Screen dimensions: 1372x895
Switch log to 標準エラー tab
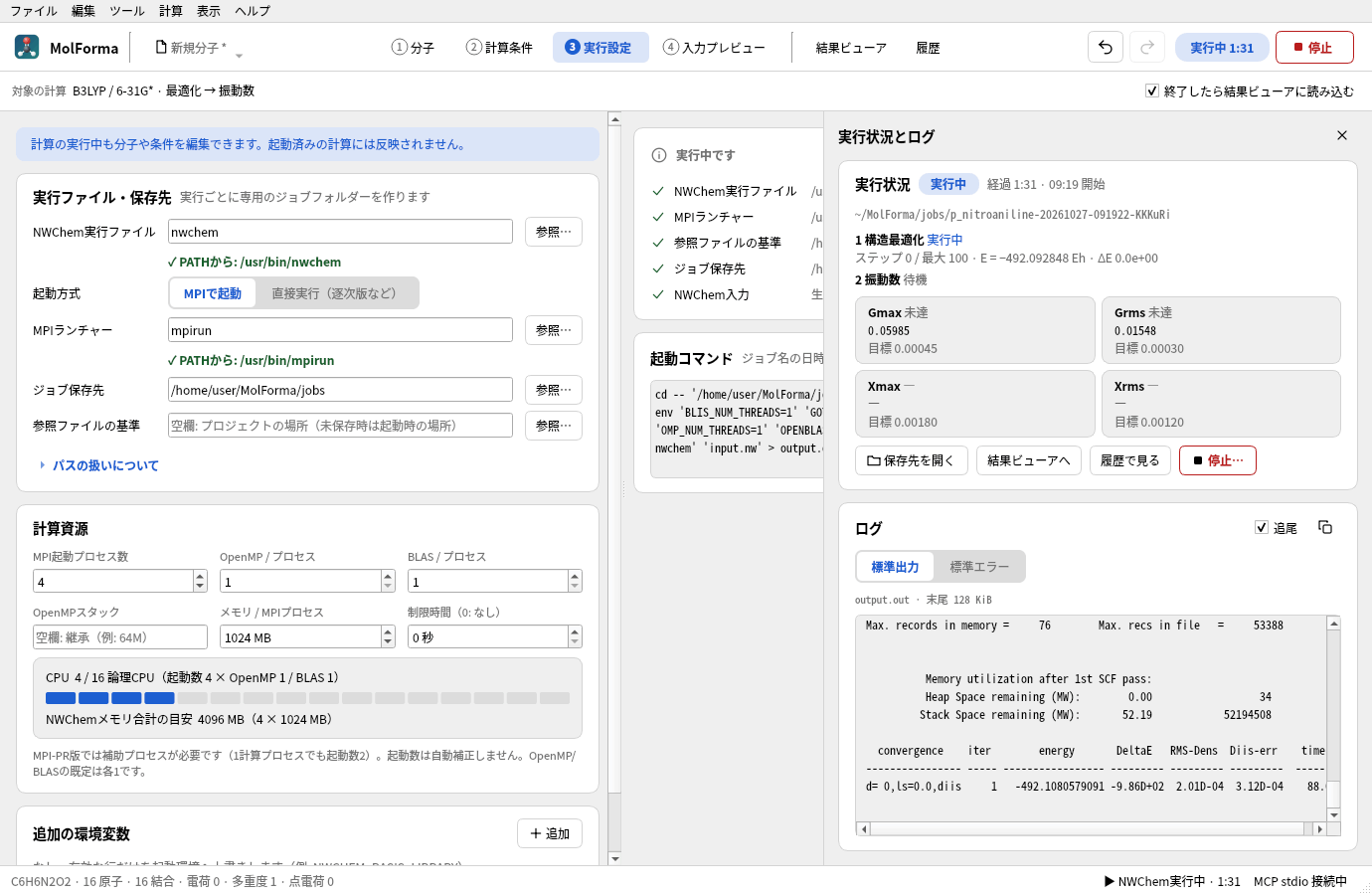click(x=979, y=567)
